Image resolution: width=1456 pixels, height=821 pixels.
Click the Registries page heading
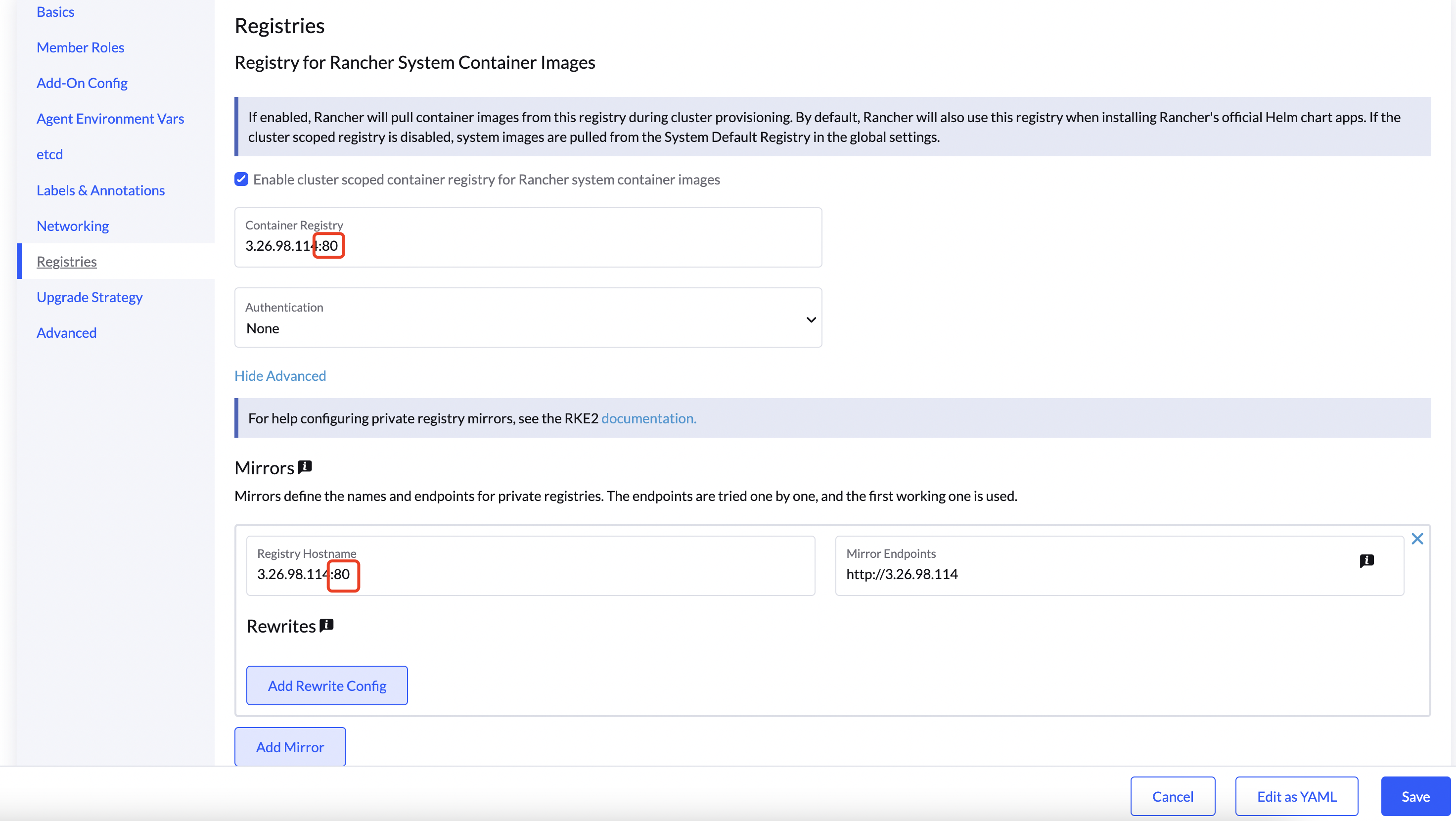click(x=279, y=26)
